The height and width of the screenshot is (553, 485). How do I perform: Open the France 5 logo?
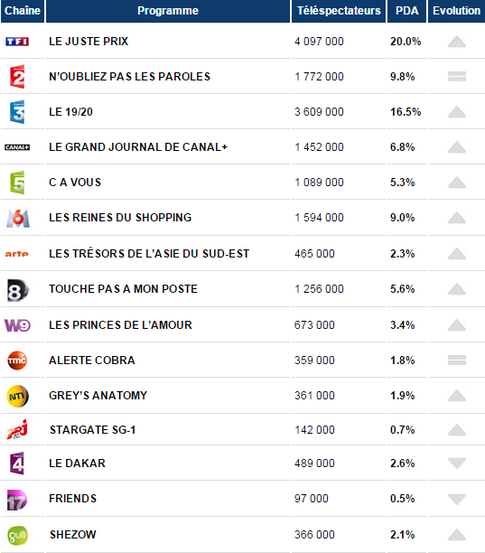(x=17, y=182)
